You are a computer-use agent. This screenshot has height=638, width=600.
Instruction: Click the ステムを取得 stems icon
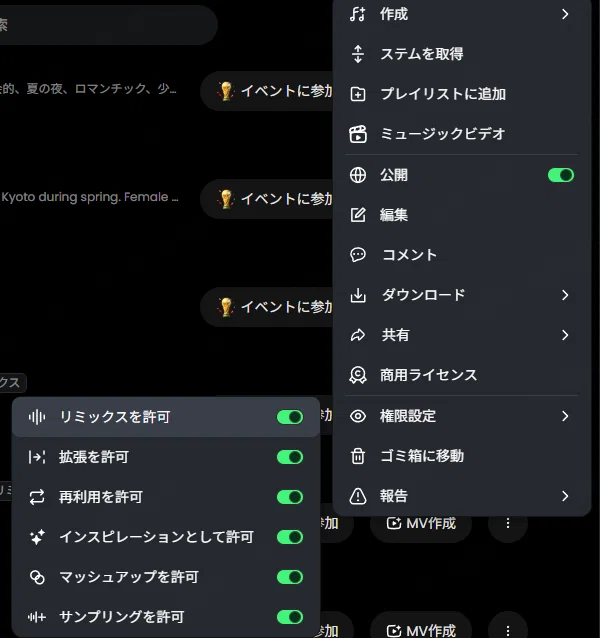point(358,54)
